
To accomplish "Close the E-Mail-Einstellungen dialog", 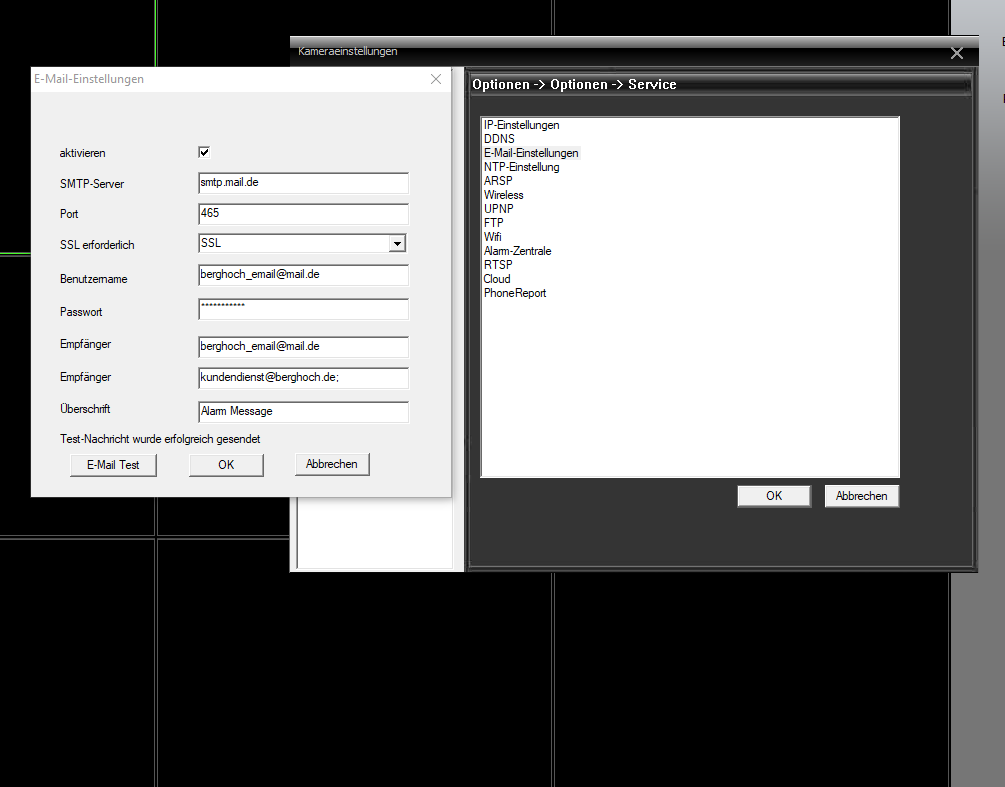I will [436, 79].
